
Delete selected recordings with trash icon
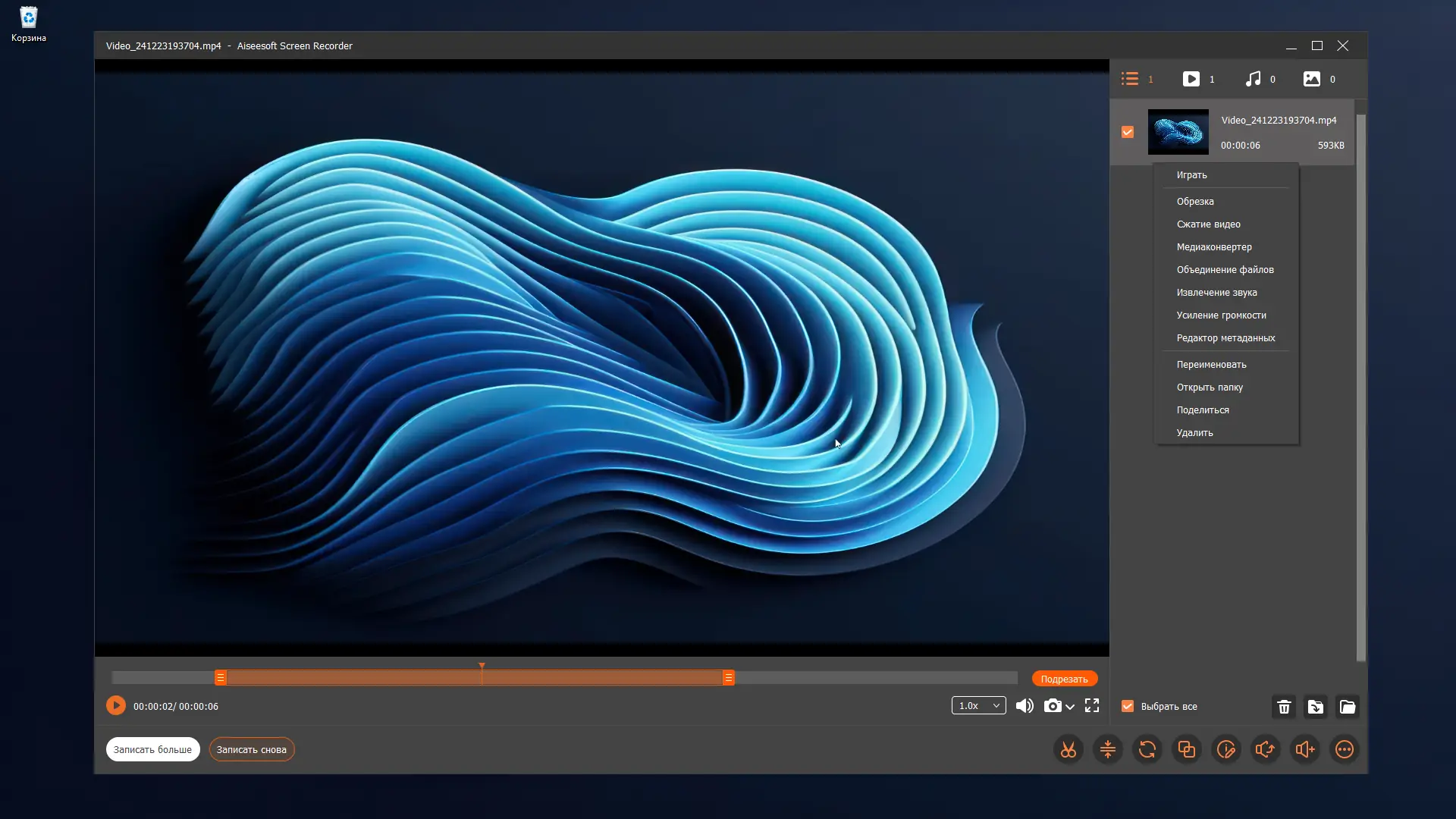pos(1284,707)
